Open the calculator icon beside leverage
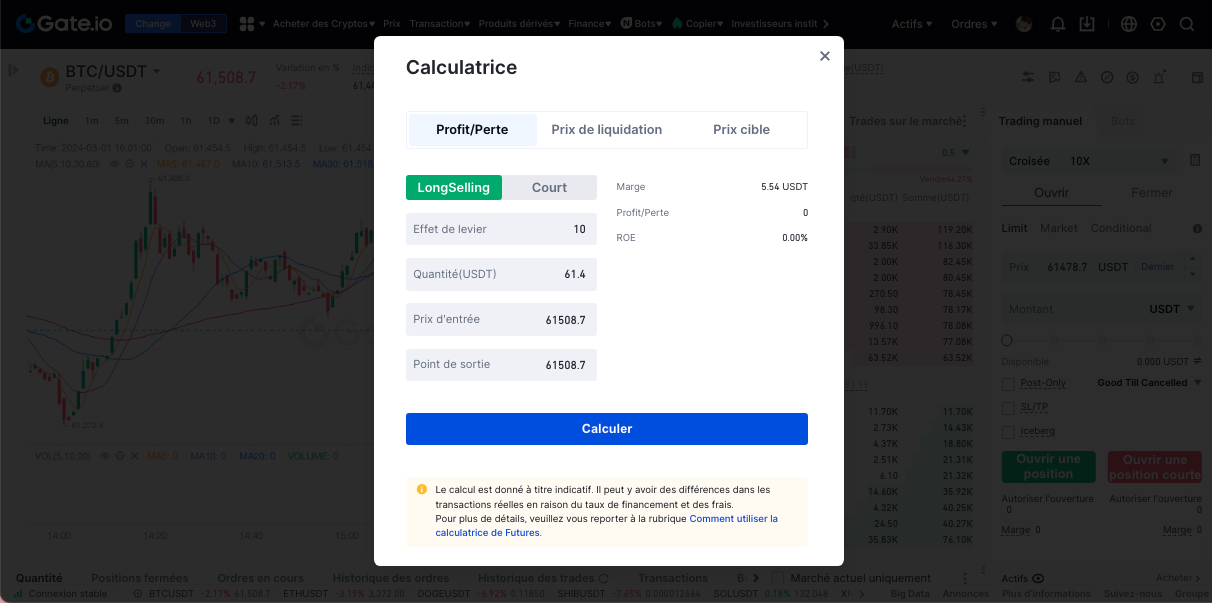Viewport: 1212px width, 603px height. click(x=1195, y=161)
